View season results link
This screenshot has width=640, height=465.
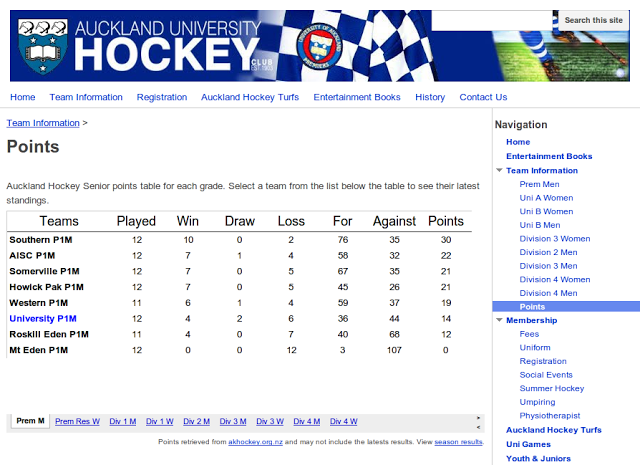tap(459, 441)
